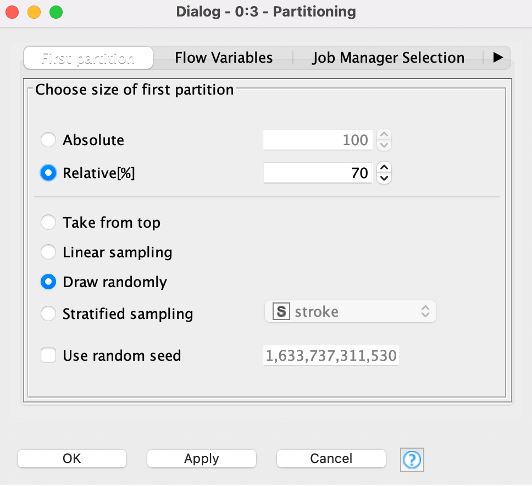Minimize the dialog with yellow button
Image resolution: width=532 pixels, height=486 pixels.
[x=34, y=12]
